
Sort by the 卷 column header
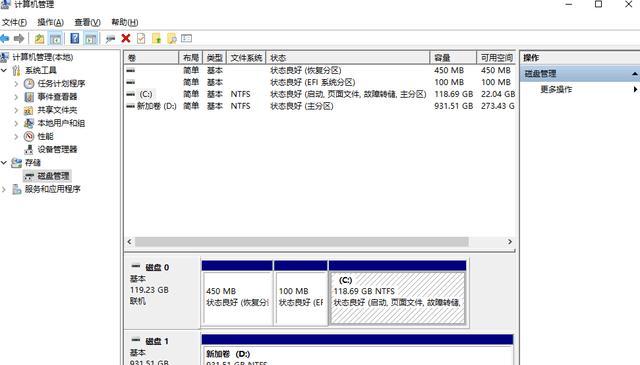[x=151, y=58]
